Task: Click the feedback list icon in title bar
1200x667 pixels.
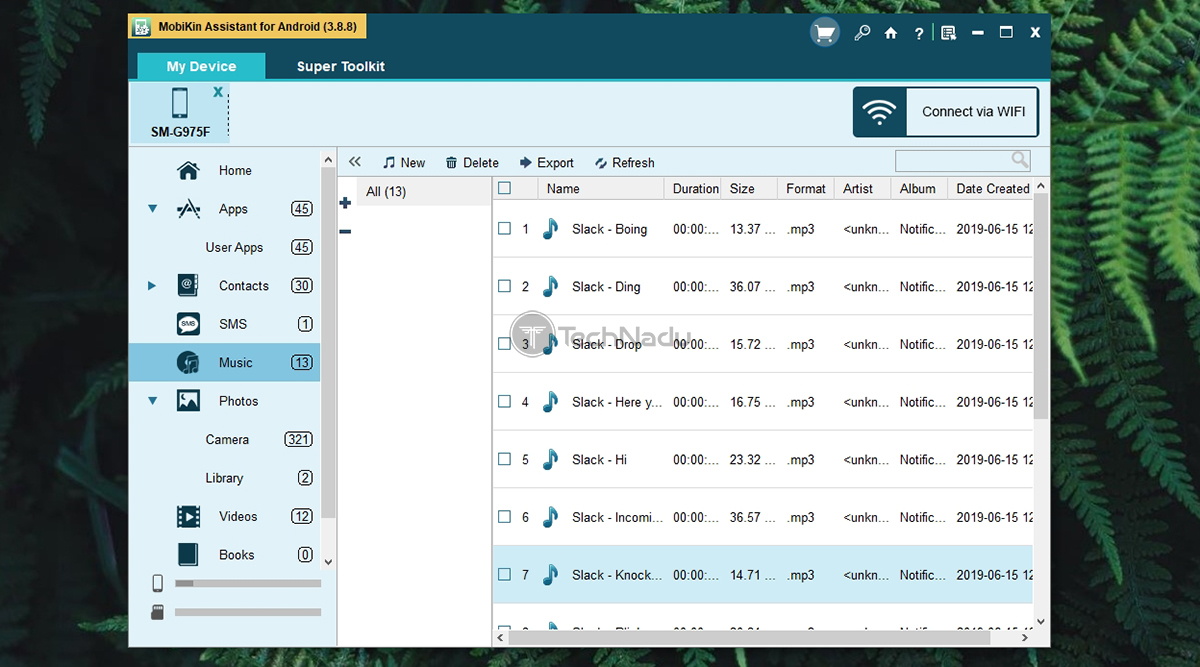Action: point(949,33)
